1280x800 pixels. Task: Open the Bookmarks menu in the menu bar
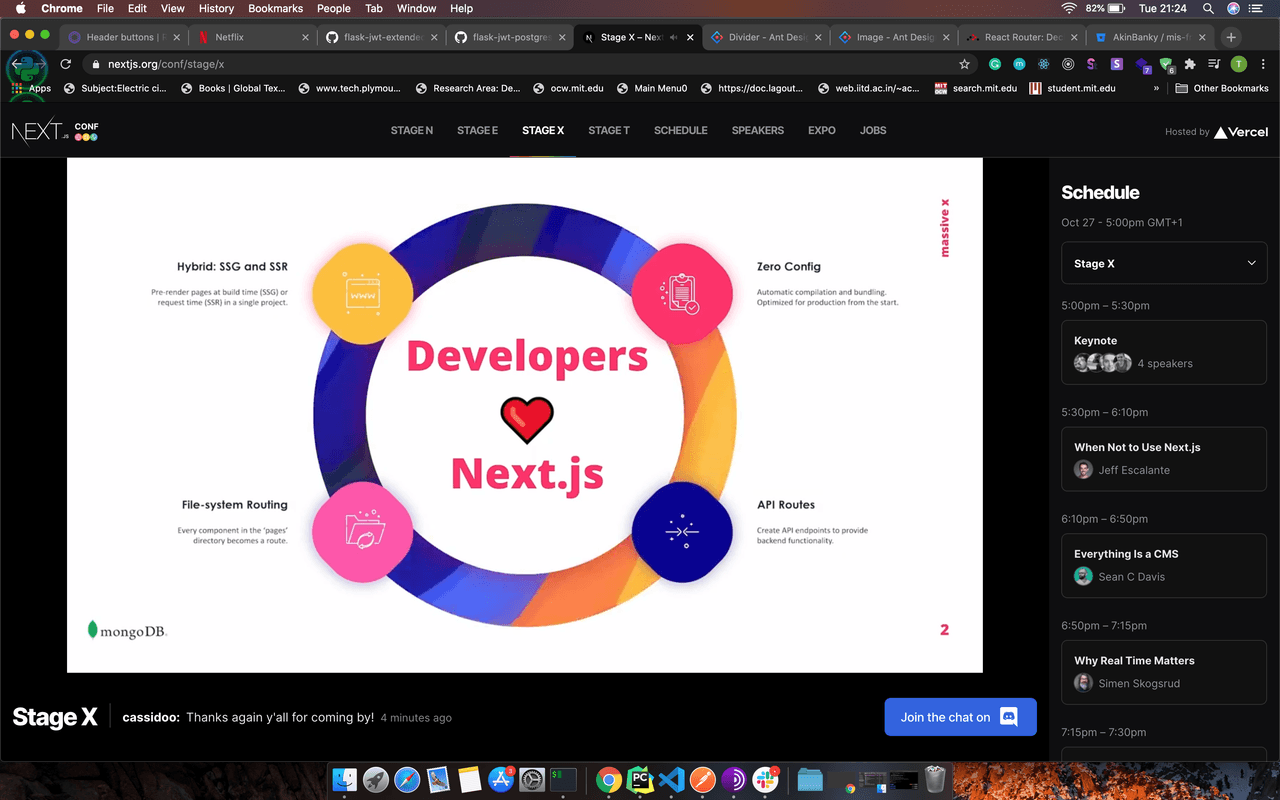(275, 8)
